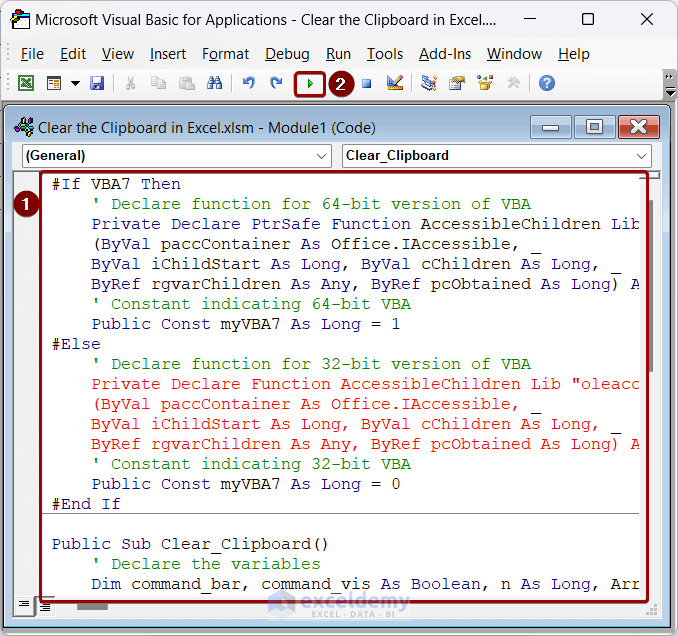Save the workbook with the floppy icon
Image resolution: width=678 pixels, height=636 pixels.
pyautogui.click(x=97, y=83)
